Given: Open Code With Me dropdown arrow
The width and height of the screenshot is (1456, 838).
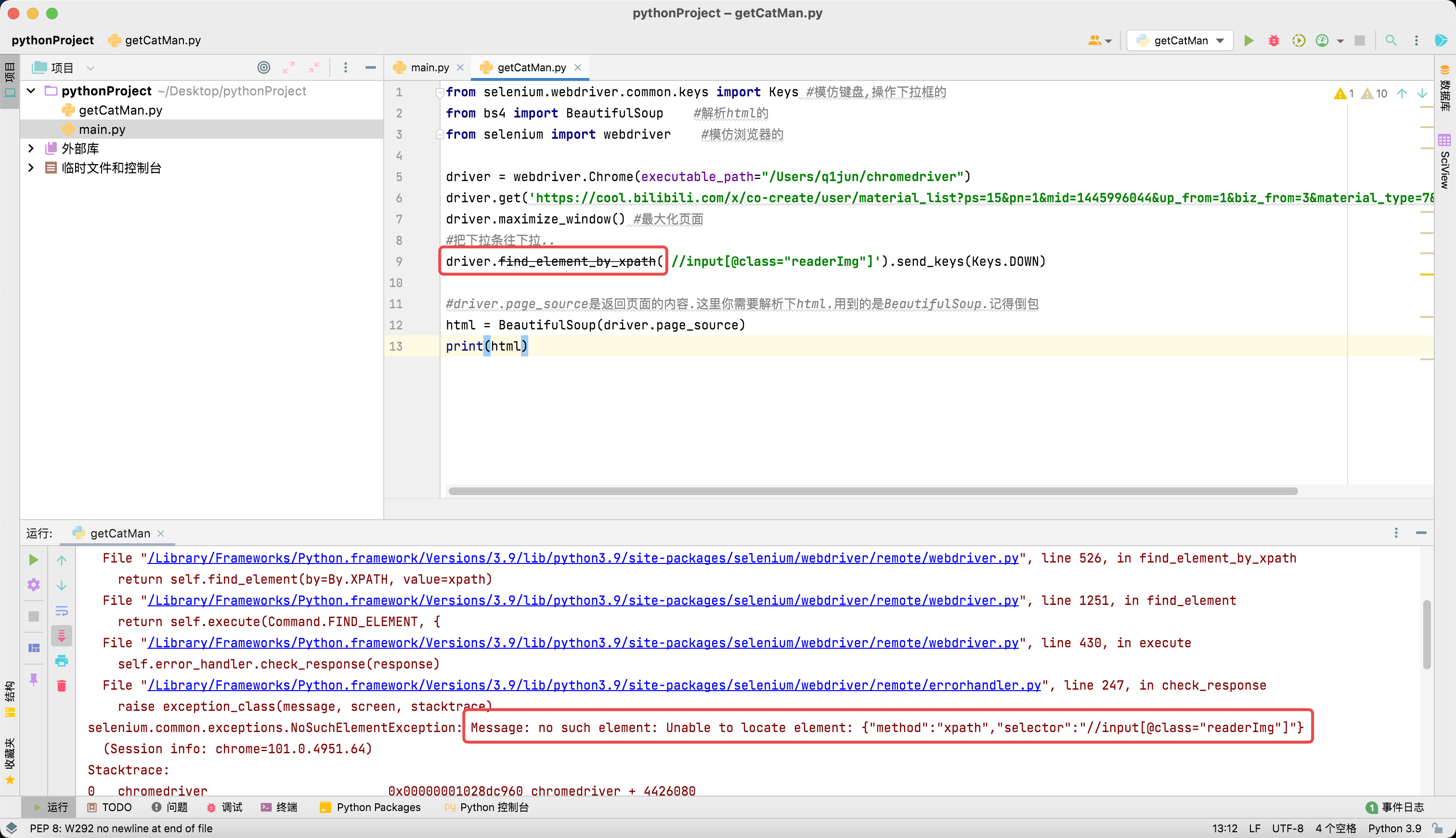Looking at the screenshot, I should [x=1108, y=41].
